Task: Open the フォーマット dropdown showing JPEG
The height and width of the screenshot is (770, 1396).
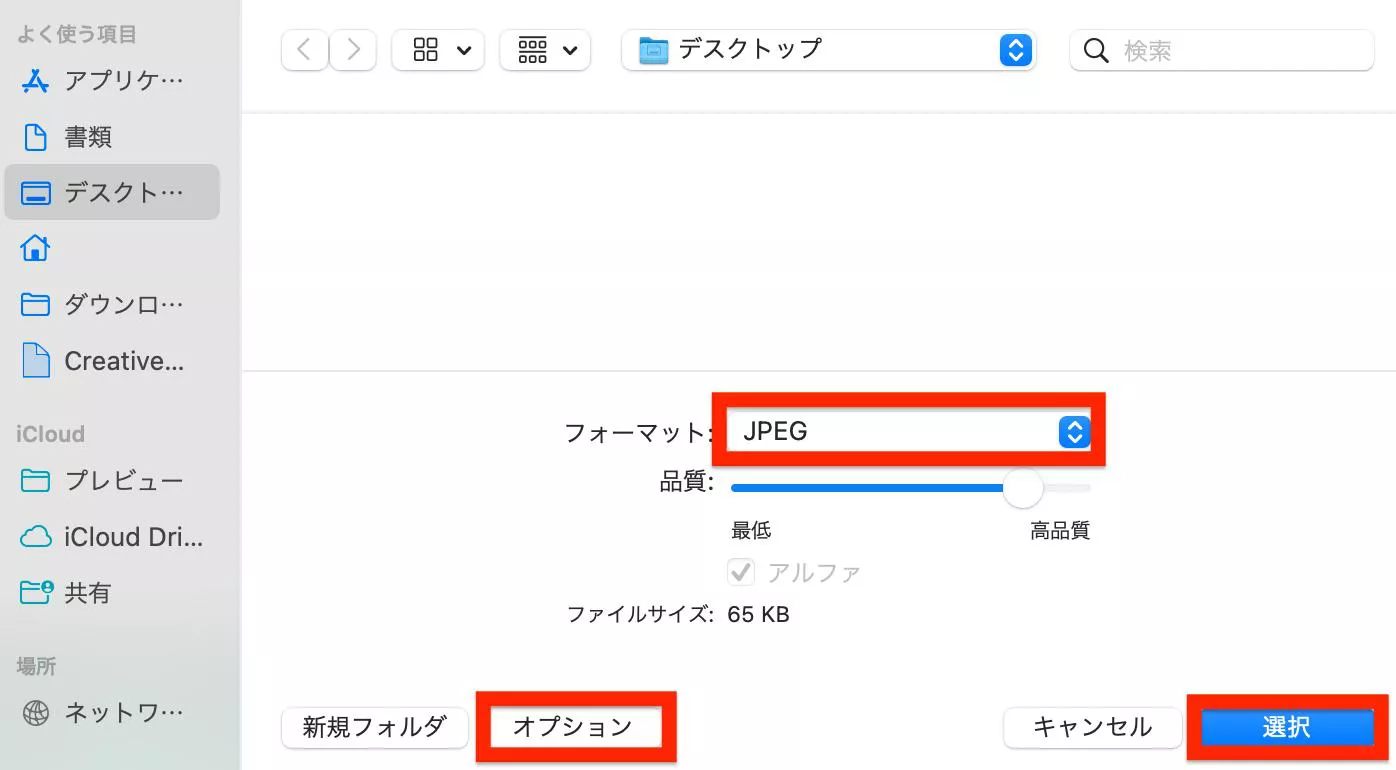Action: click(908, 431)
